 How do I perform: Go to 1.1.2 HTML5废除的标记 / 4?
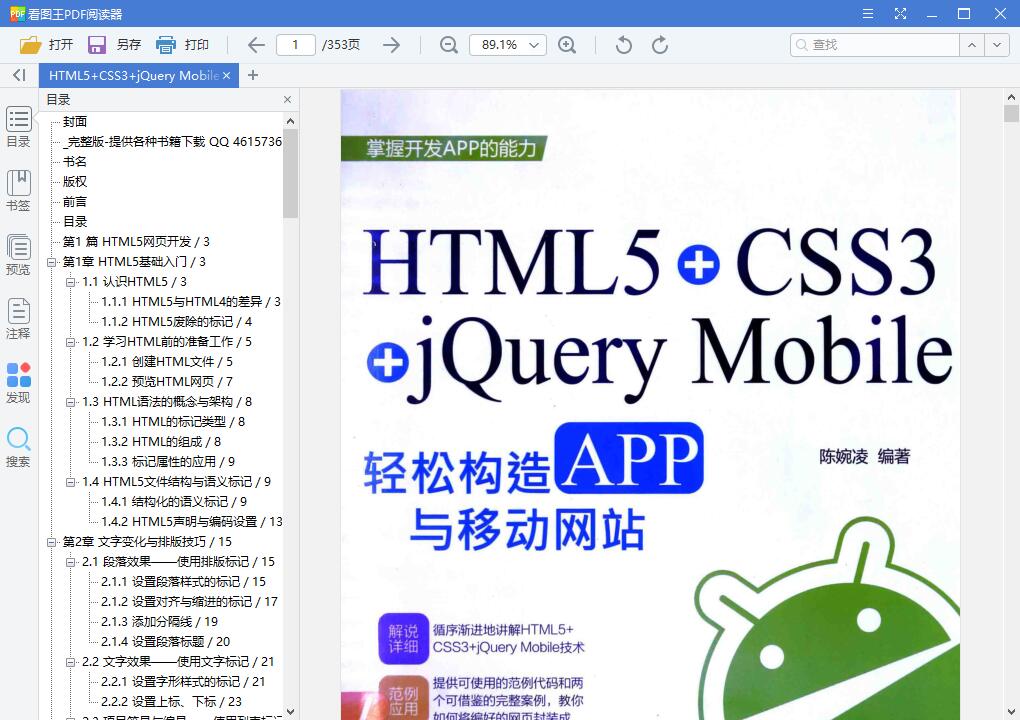176,322
